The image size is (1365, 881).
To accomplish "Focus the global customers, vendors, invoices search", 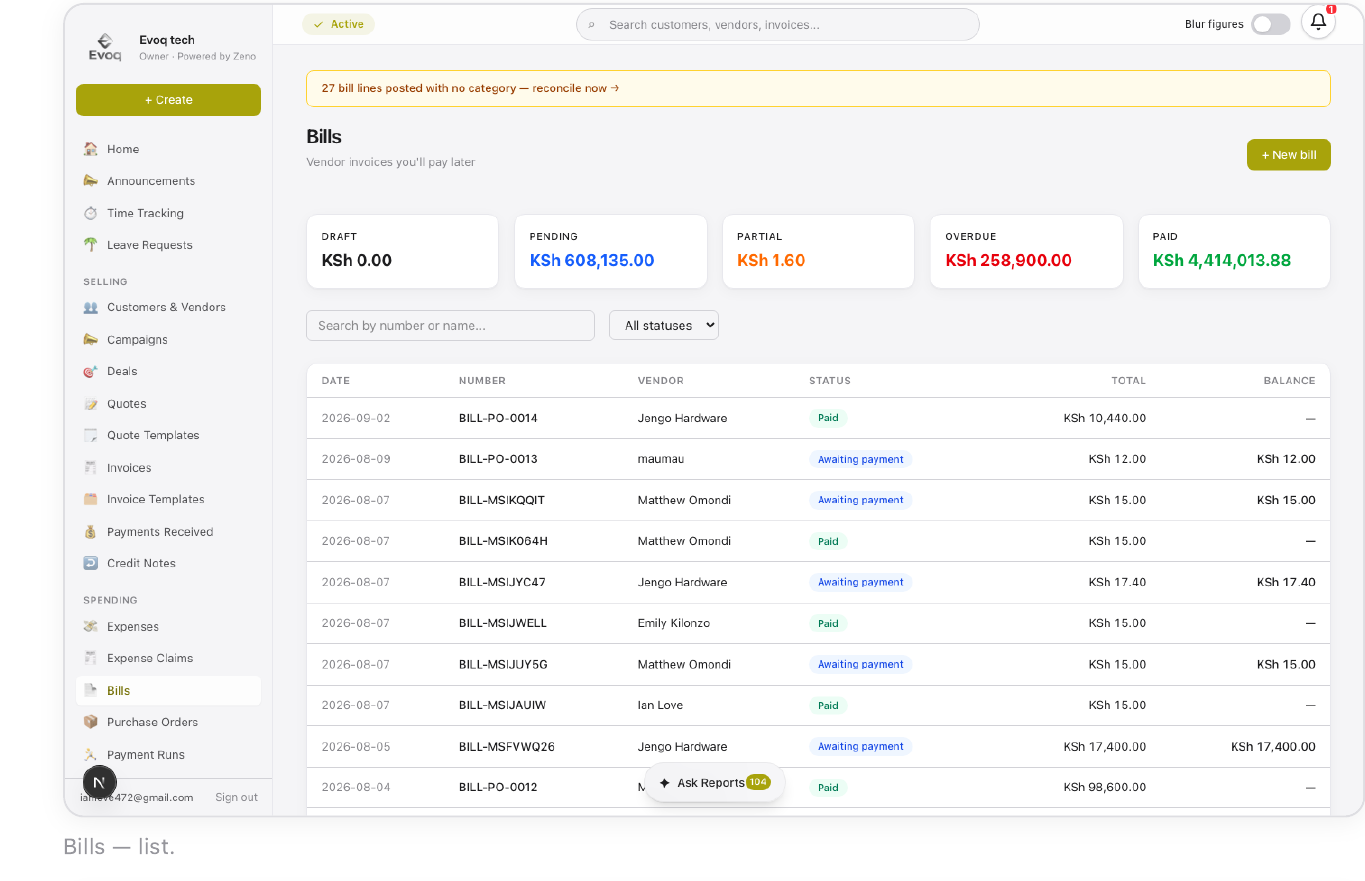I will coord(778,24).
